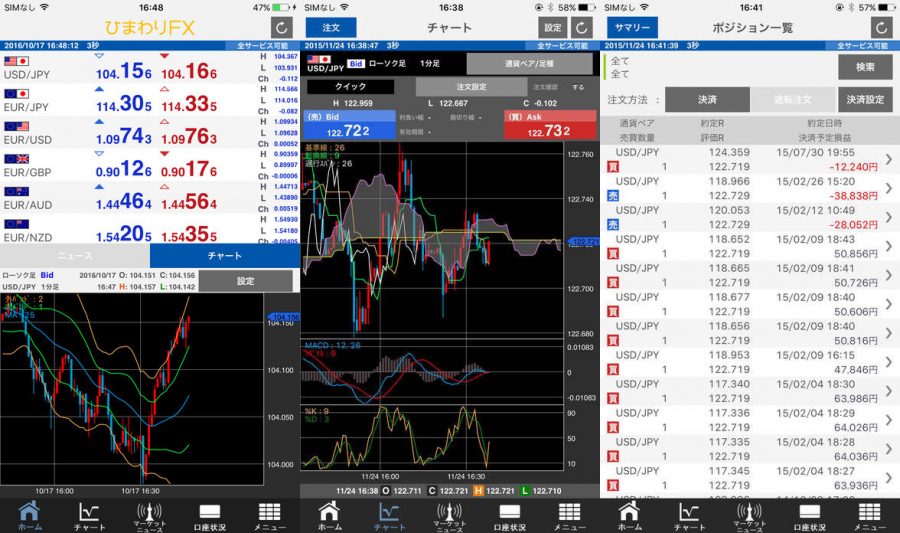Tap EUR/AUD ask price 1.44564
Image resolution: width=900 pixels, height=533 pixels.
[189, 203]
